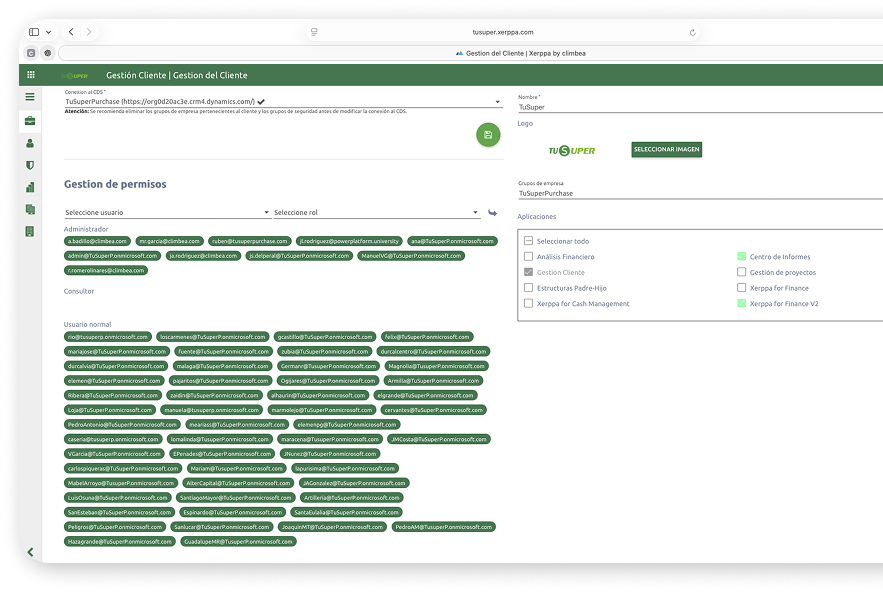Screen dimensions: 883x592
Task: Open the user icon in sidebar
Action: coord(30,143)
